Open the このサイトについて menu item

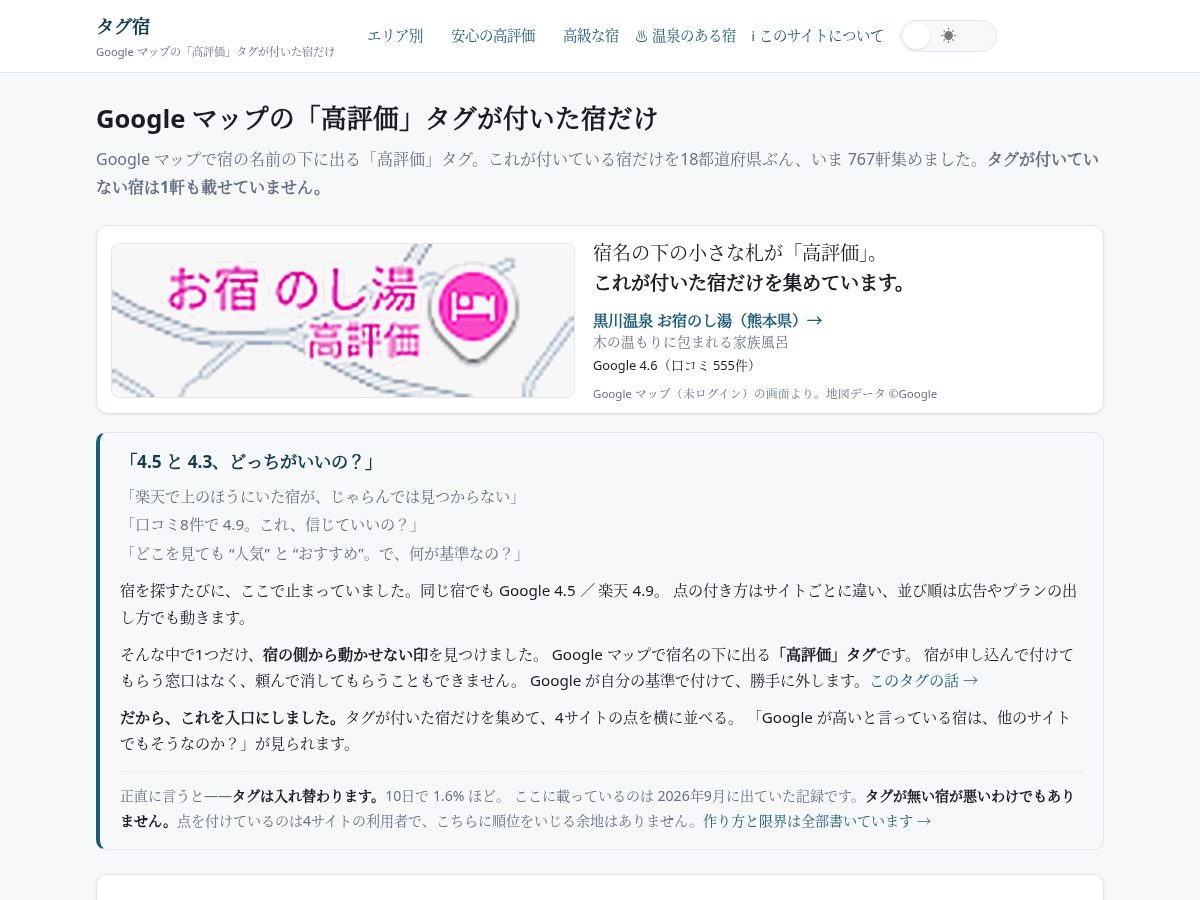(x=818, y=36)
